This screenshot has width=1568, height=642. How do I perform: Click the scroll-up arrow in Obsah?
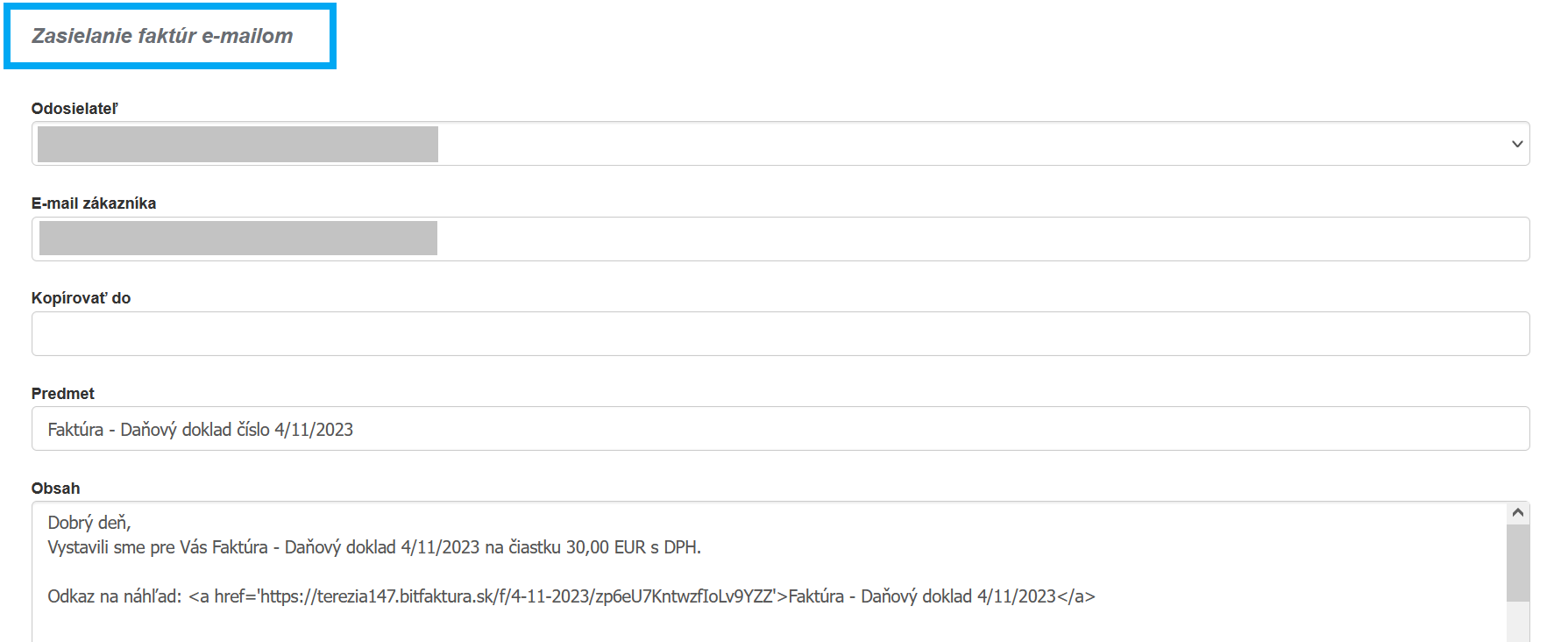pos(1518,513)
